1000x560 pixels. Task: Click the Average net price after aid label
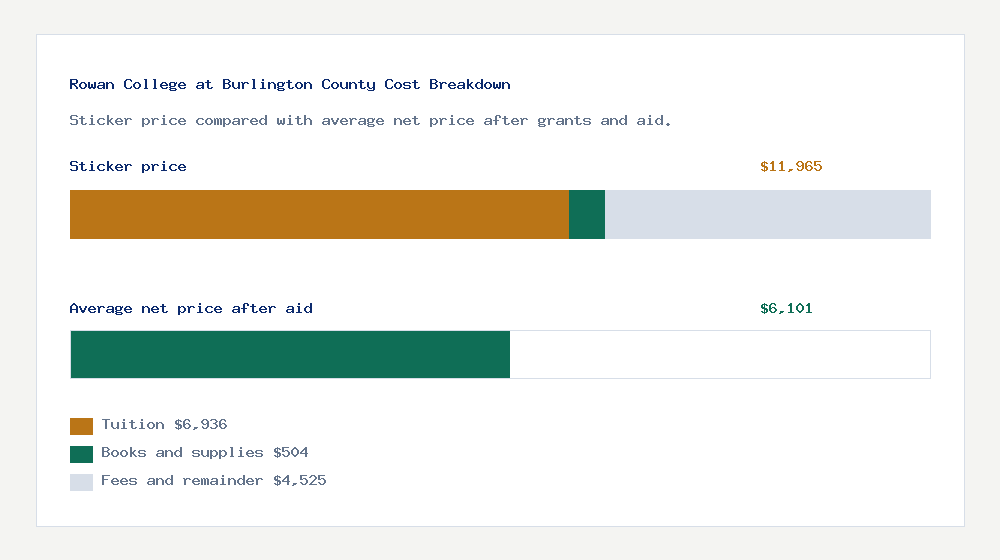tap(191, 309)
